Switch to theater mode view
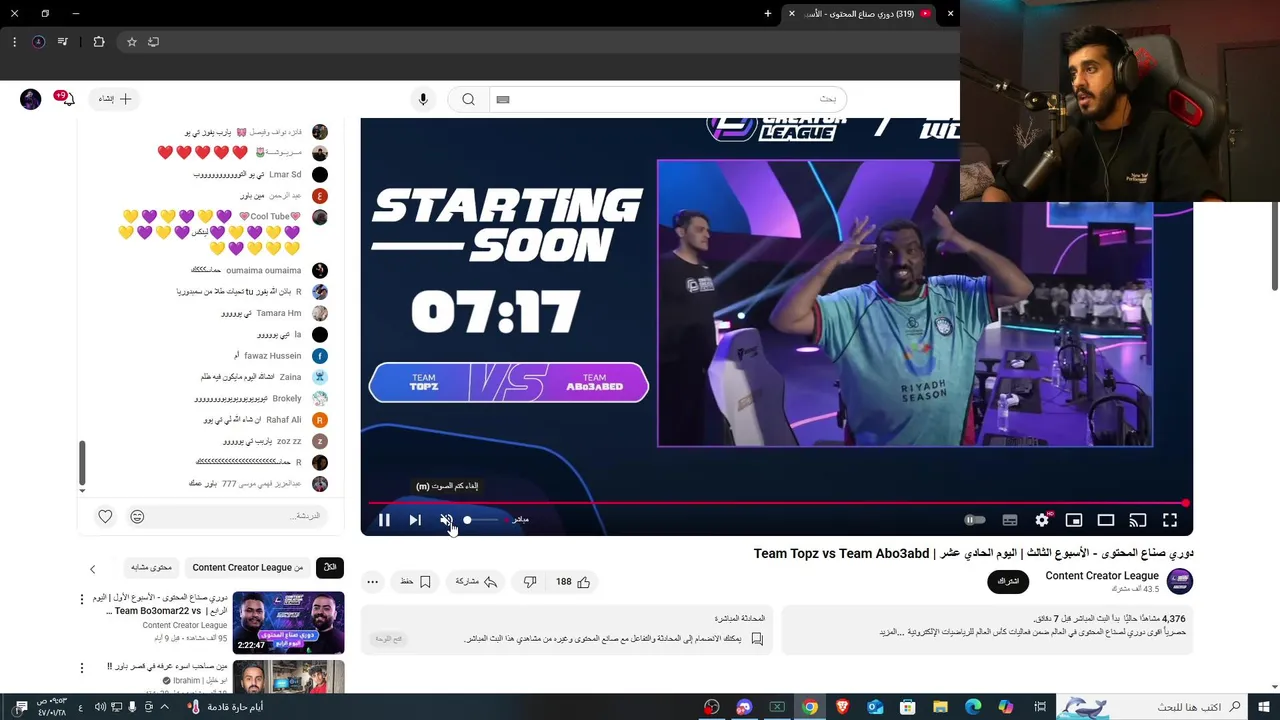This screenshot has width=1280, height=720. [1106, 520]
